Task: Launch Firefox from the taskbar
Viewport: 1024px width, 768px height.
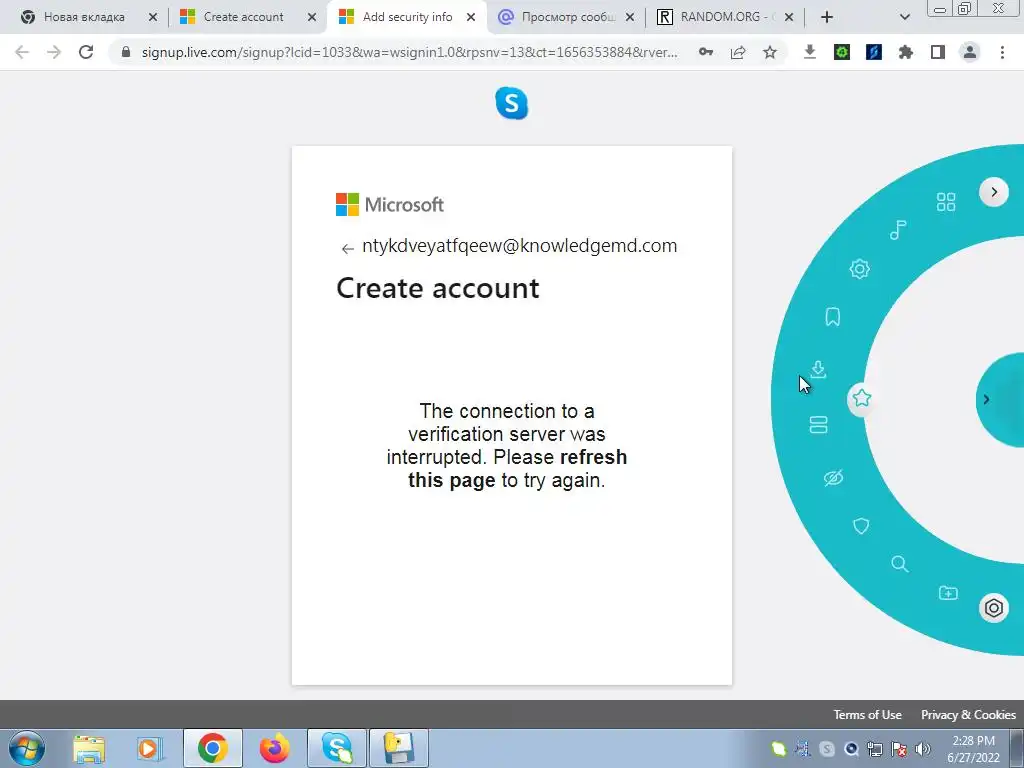Action: pyautogui.click(x=274, y=748)
